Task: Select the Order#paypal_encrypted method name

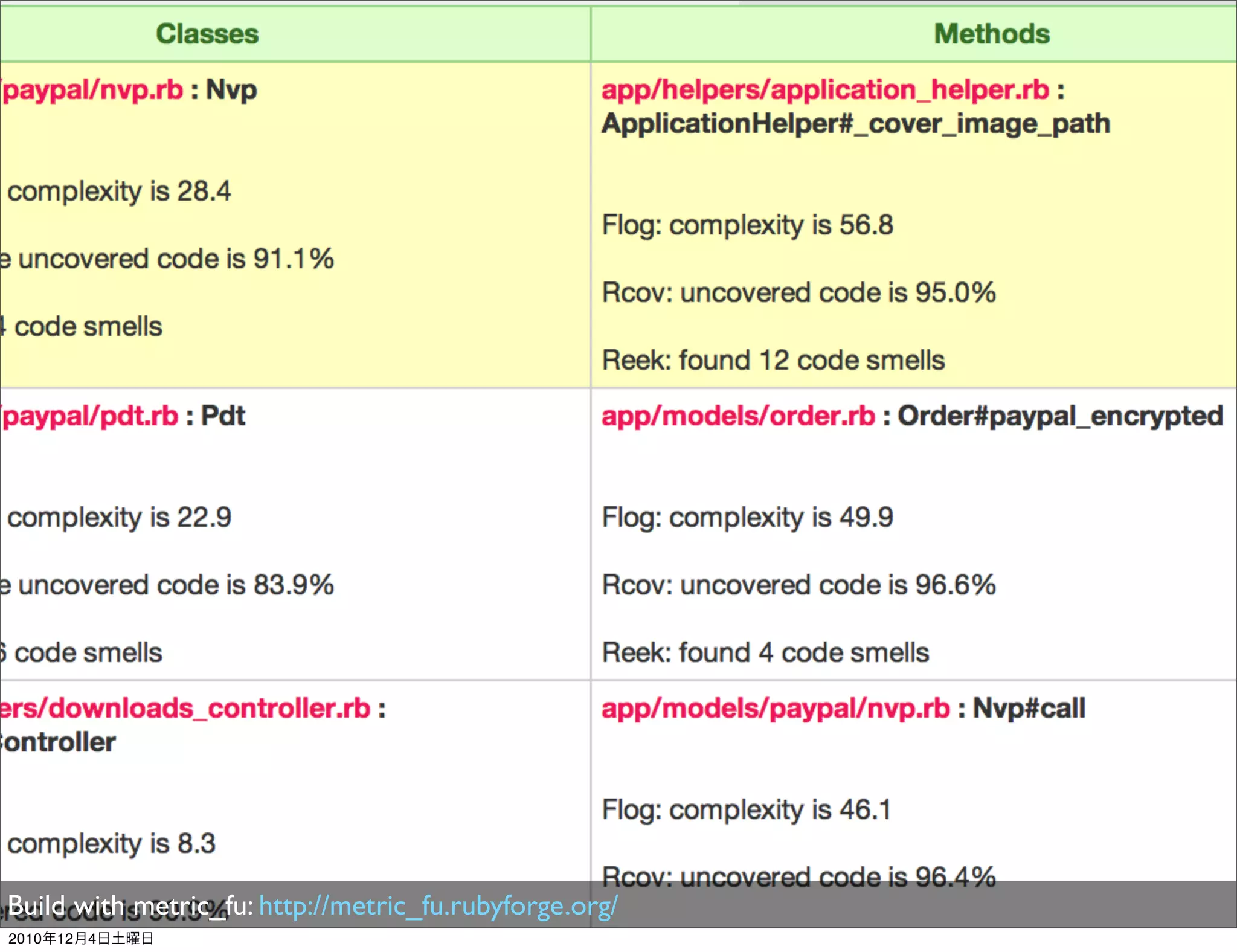Action: [x=1060, y=416]
